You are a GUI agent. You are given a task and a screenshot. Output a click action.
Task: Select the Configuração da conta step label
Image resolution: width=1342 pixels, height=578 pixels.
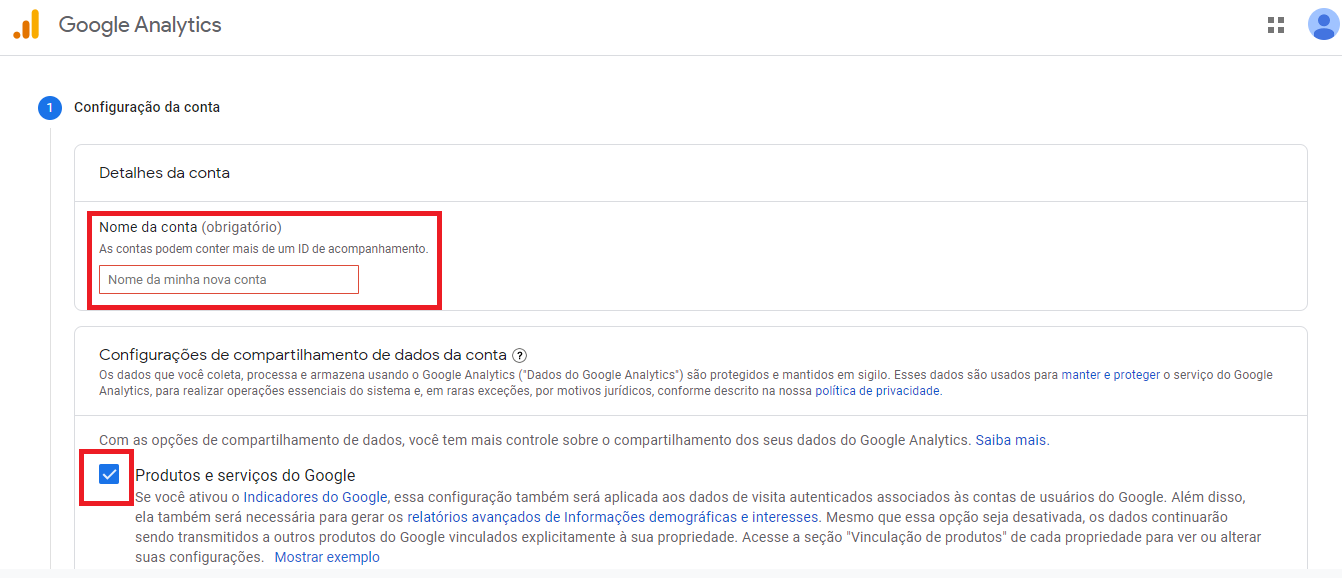point(147,107)
